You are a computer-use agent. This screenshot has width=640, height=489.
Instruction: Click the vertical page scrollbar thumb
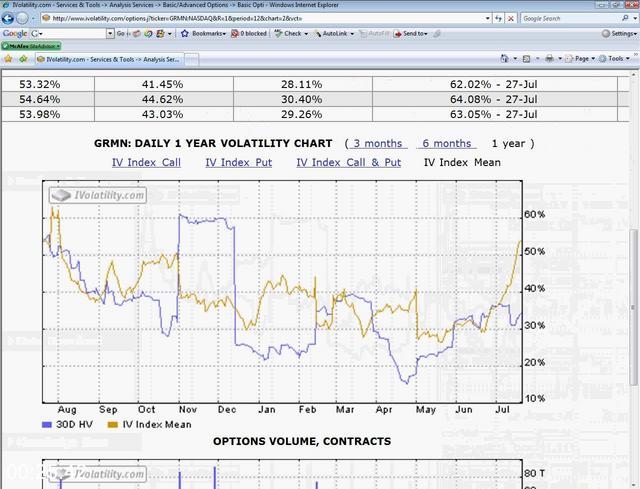coord(634,306)
